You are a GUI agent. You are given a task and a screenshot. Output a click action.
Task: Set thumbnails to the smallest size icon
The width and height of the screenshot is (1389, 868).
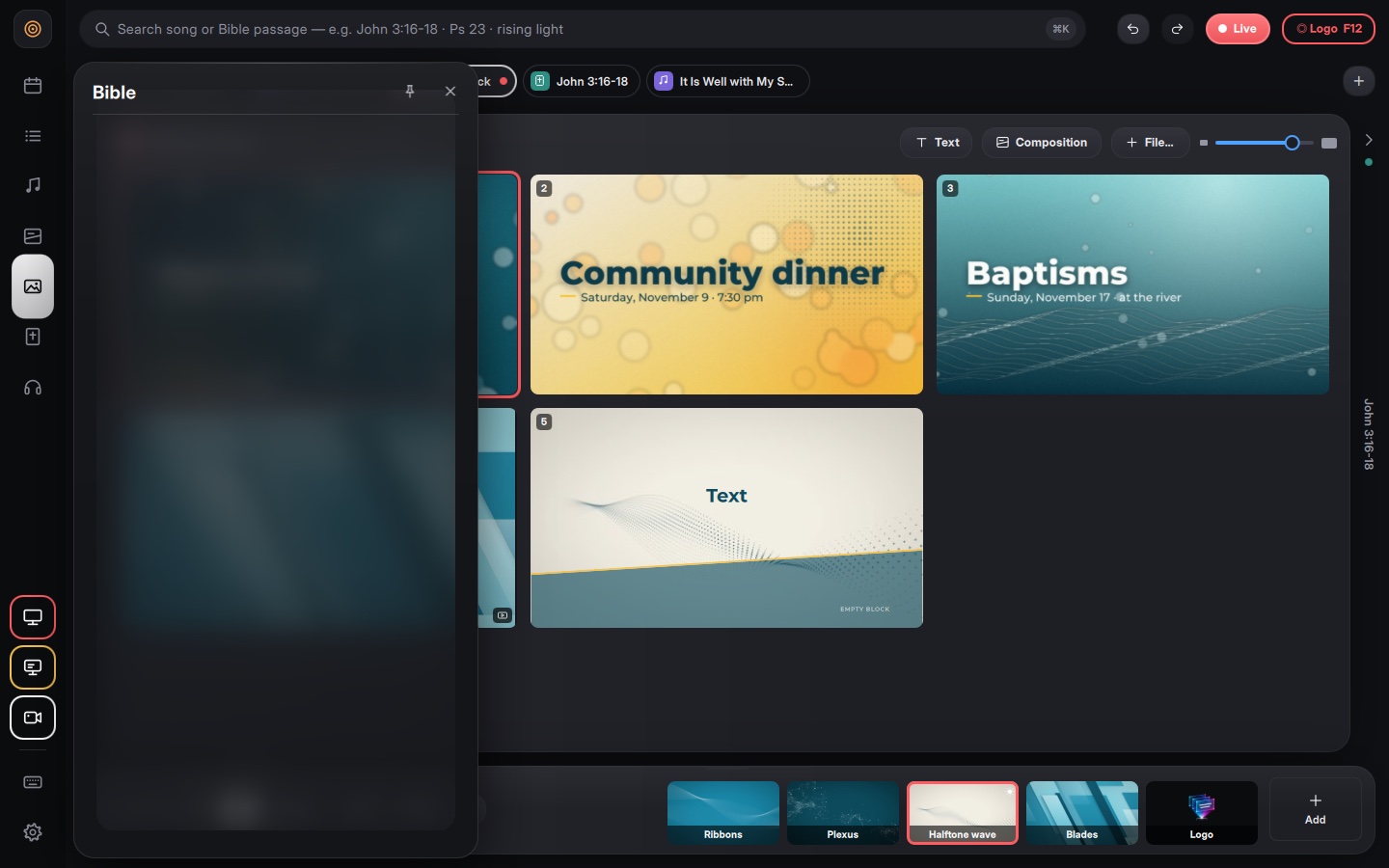[x=1204, y=143]
